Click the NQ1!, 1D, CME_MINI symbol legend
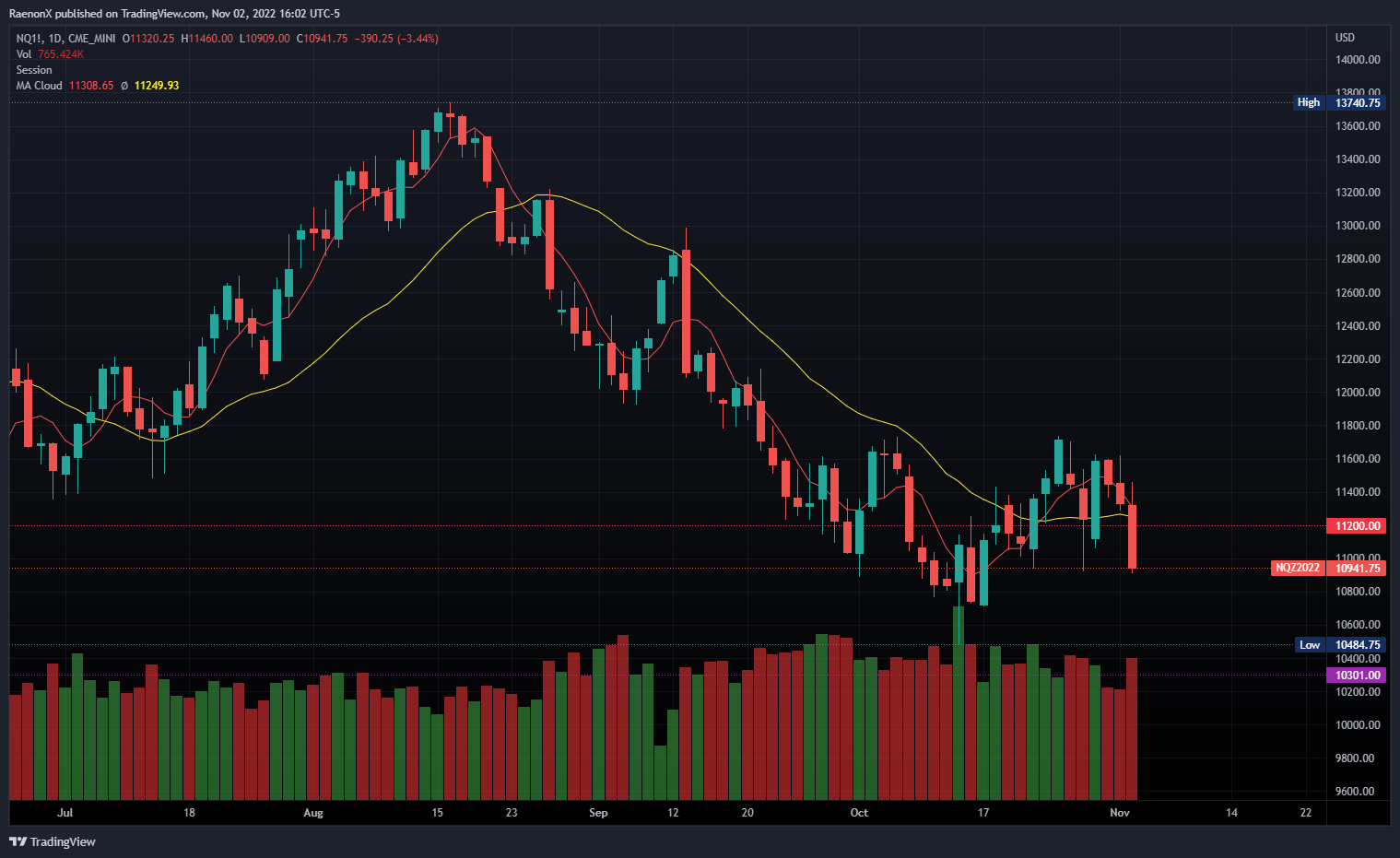The width and height of the screenshot is (1400, 858). pos(66,39)
